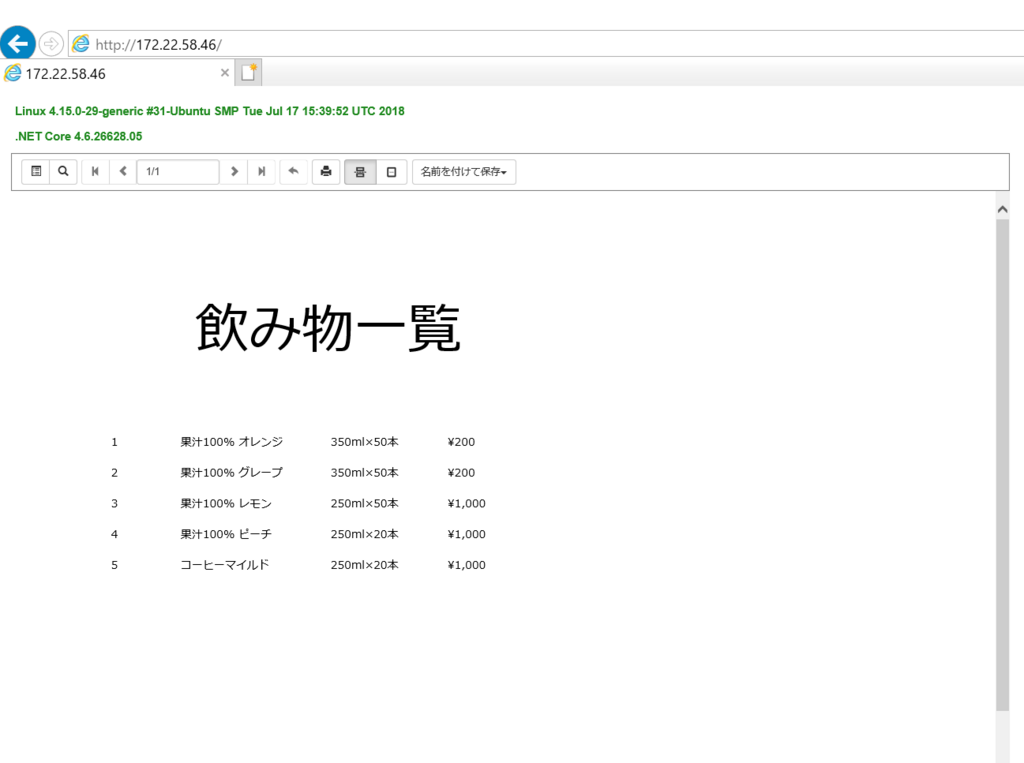The image size is (1024, 763).
Task: Switch to continuous page view mode
Action: [360, 172]
